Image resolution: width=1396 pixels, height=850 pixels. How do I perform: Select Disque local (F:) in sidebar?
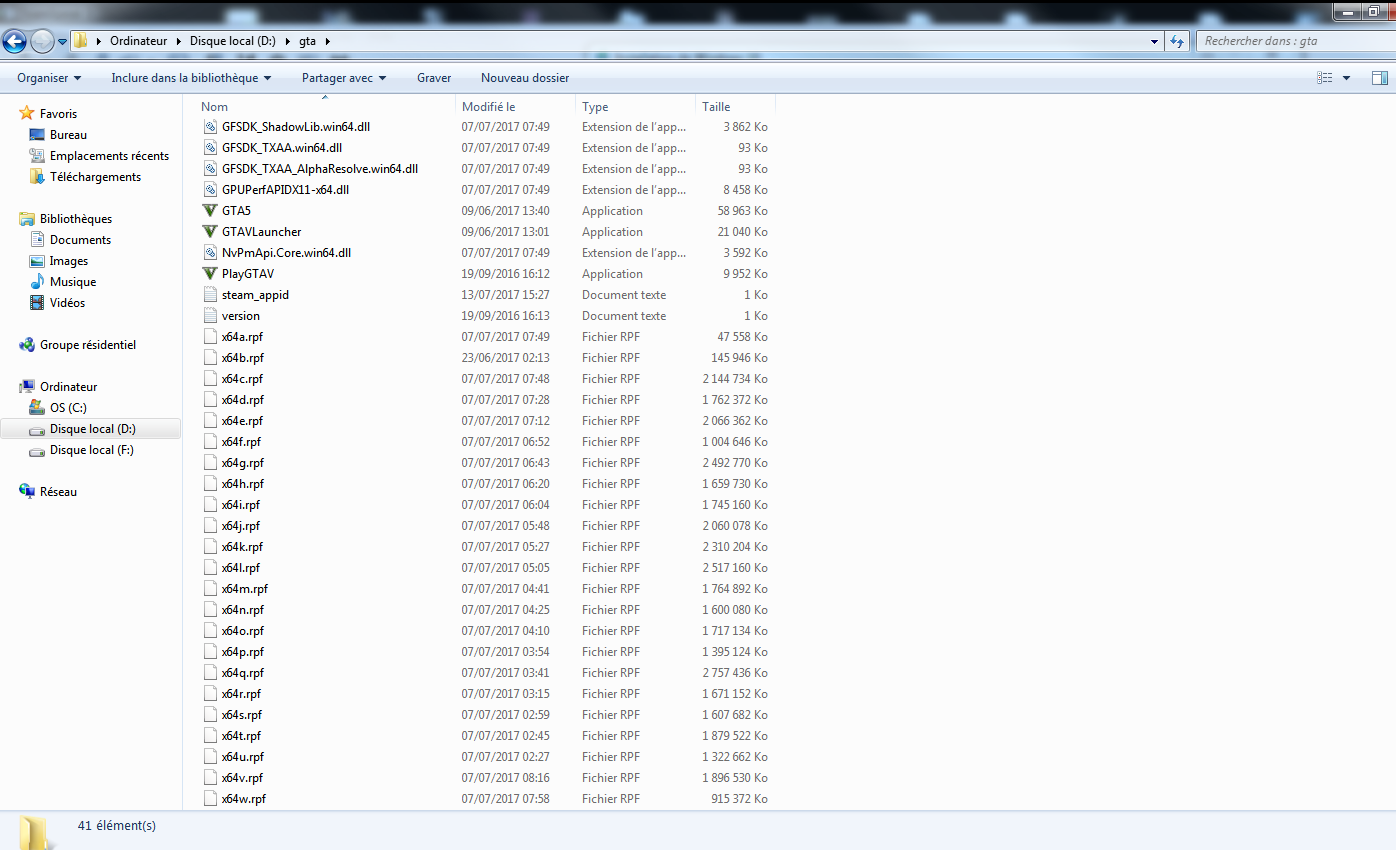92,450
